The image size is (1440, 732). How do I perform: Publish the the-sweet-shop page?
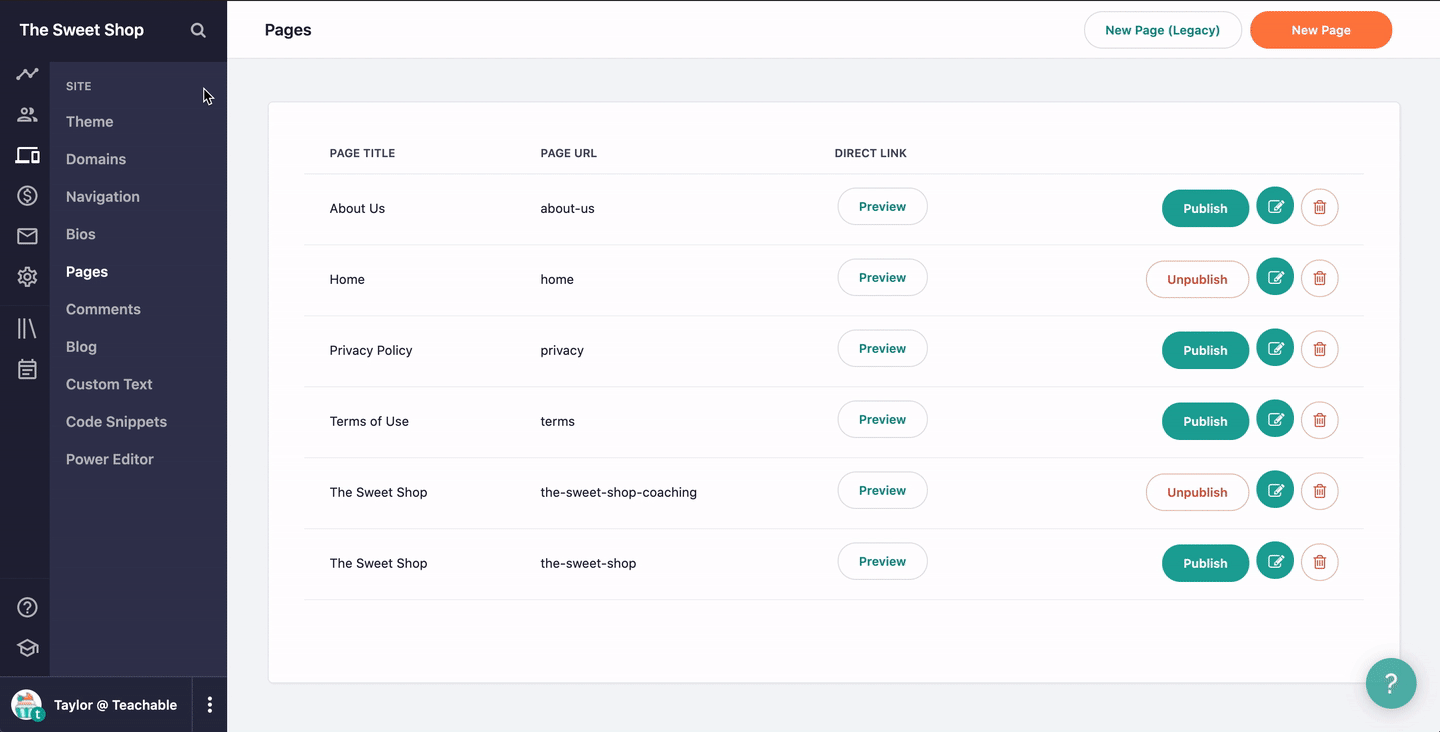point(1205,563)
